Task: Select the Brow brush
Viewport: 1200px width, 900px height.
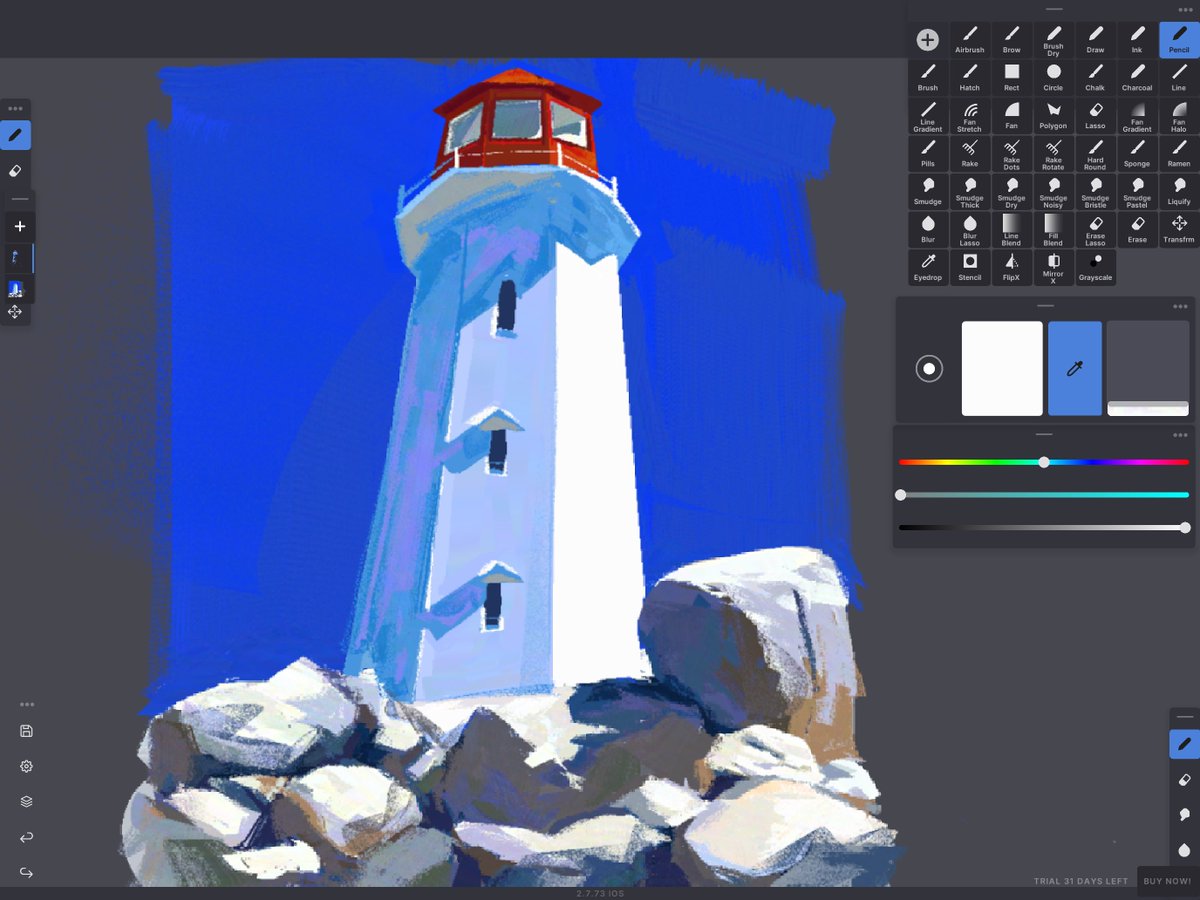Action: tap(1012, 40)
